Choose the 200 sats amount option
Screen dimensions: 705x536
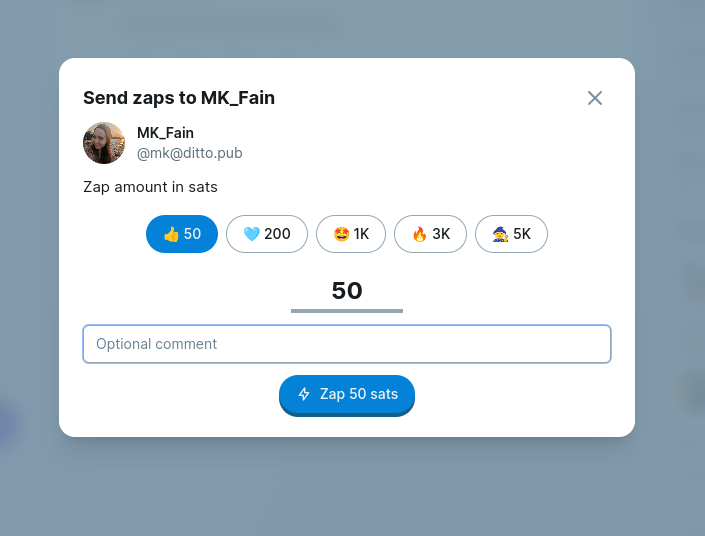(x=267, y=234)
